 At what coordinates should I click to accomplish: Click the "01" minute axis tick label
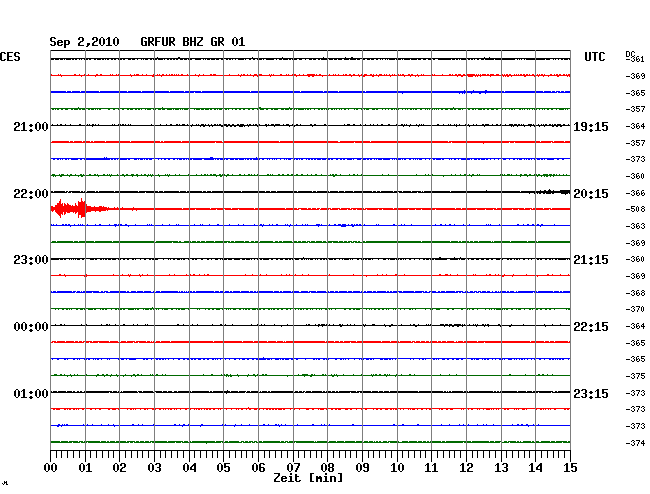pyautogui.click(x=85, y=468)
